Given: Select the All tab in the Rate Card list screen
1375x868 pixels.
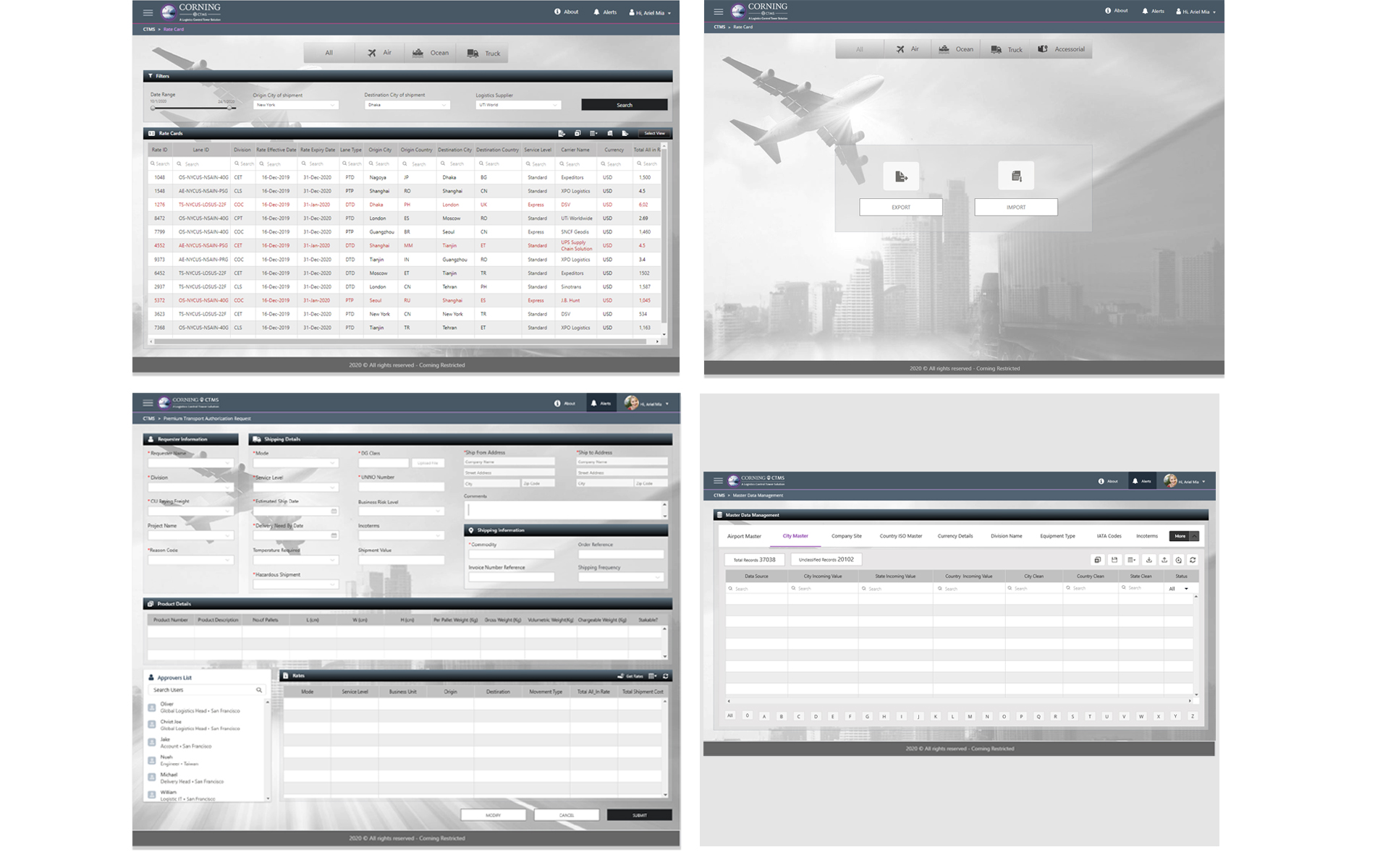Looking at the screenshot, I should [329, 53].
